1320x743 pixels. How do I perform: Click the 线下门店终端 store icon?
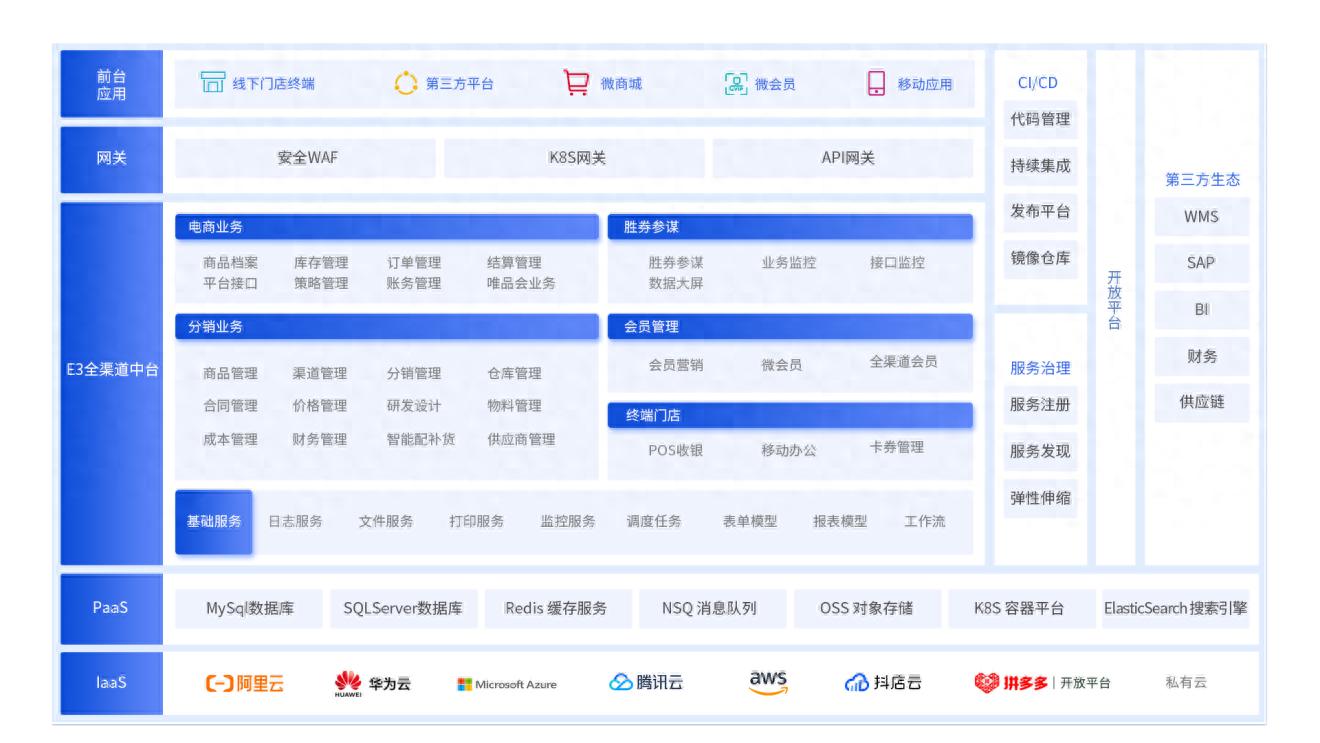tap(212, 83)
